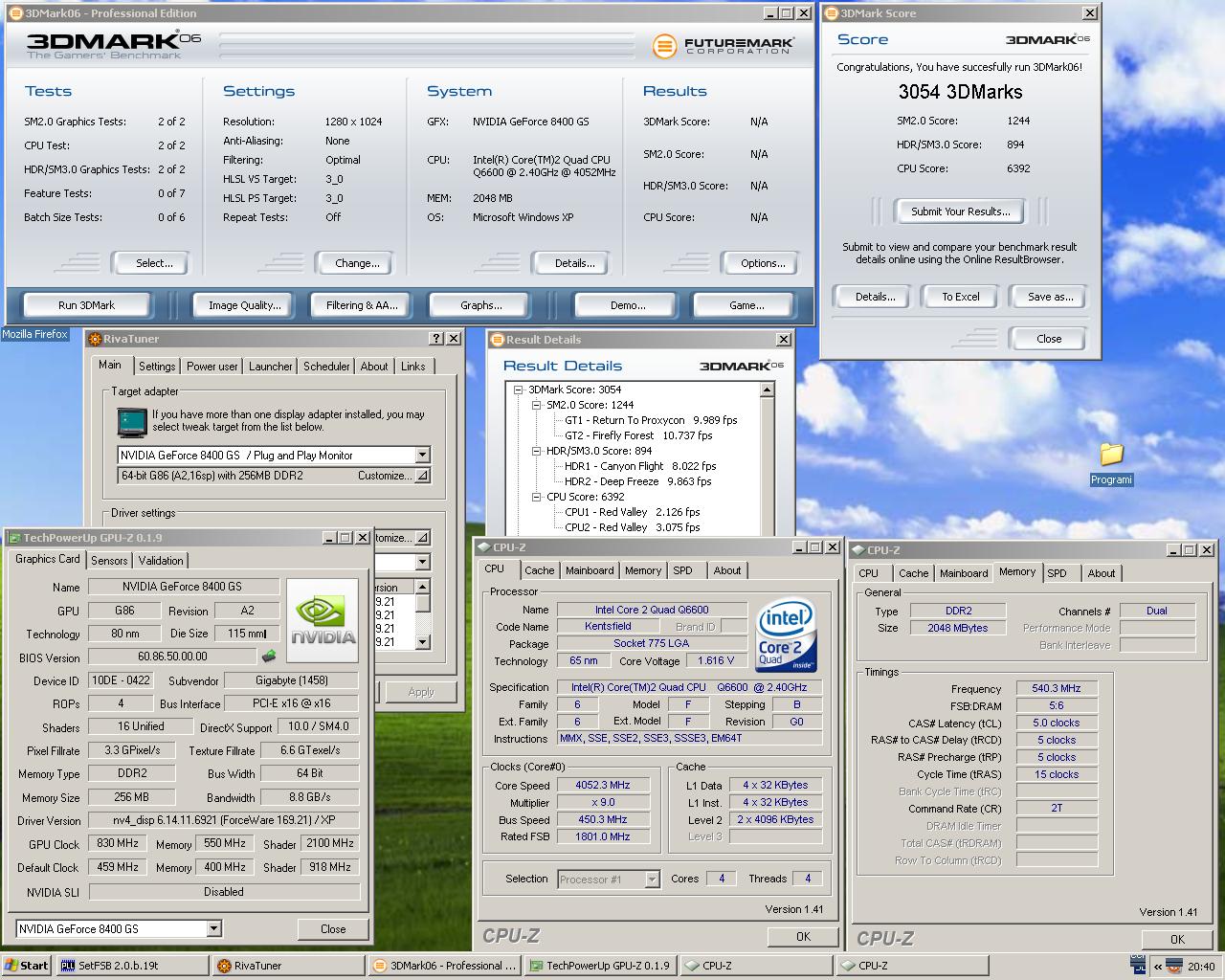
Task: Click the RivaTuner question mark help button
Action: pos(437,339)
